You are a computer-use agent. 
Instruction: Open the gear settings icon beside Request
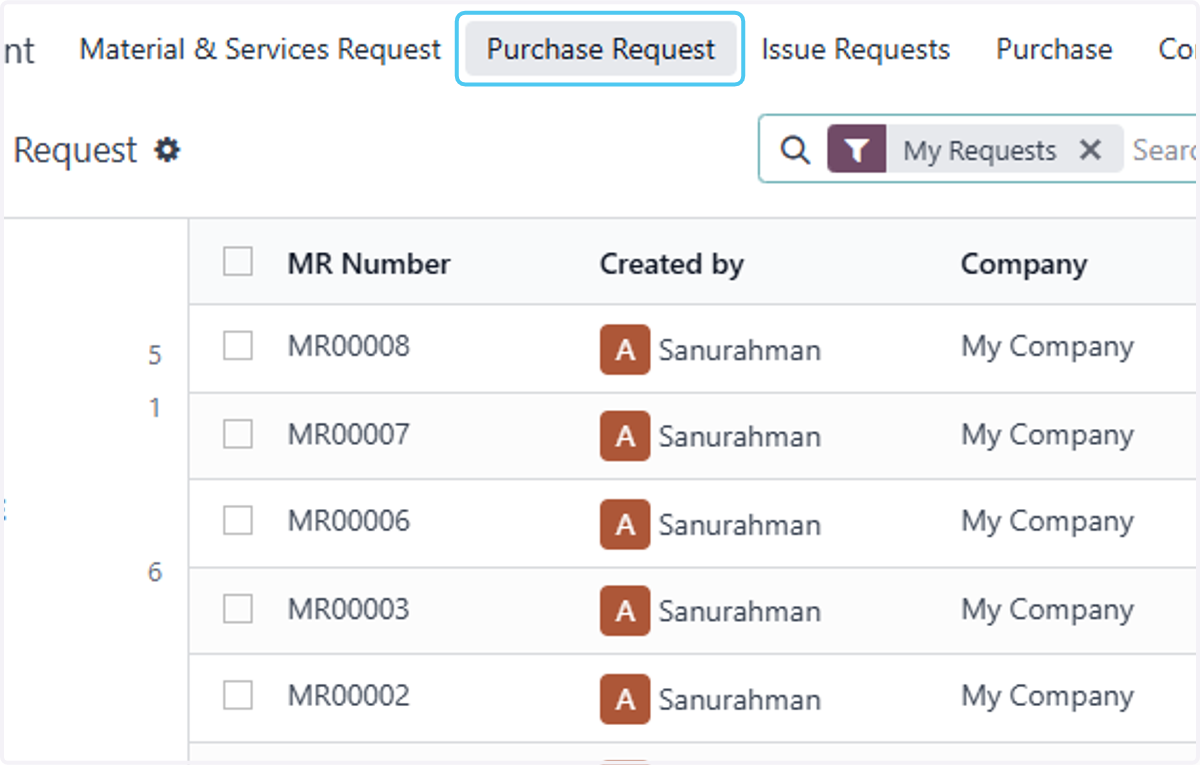[x=167, y=150]
